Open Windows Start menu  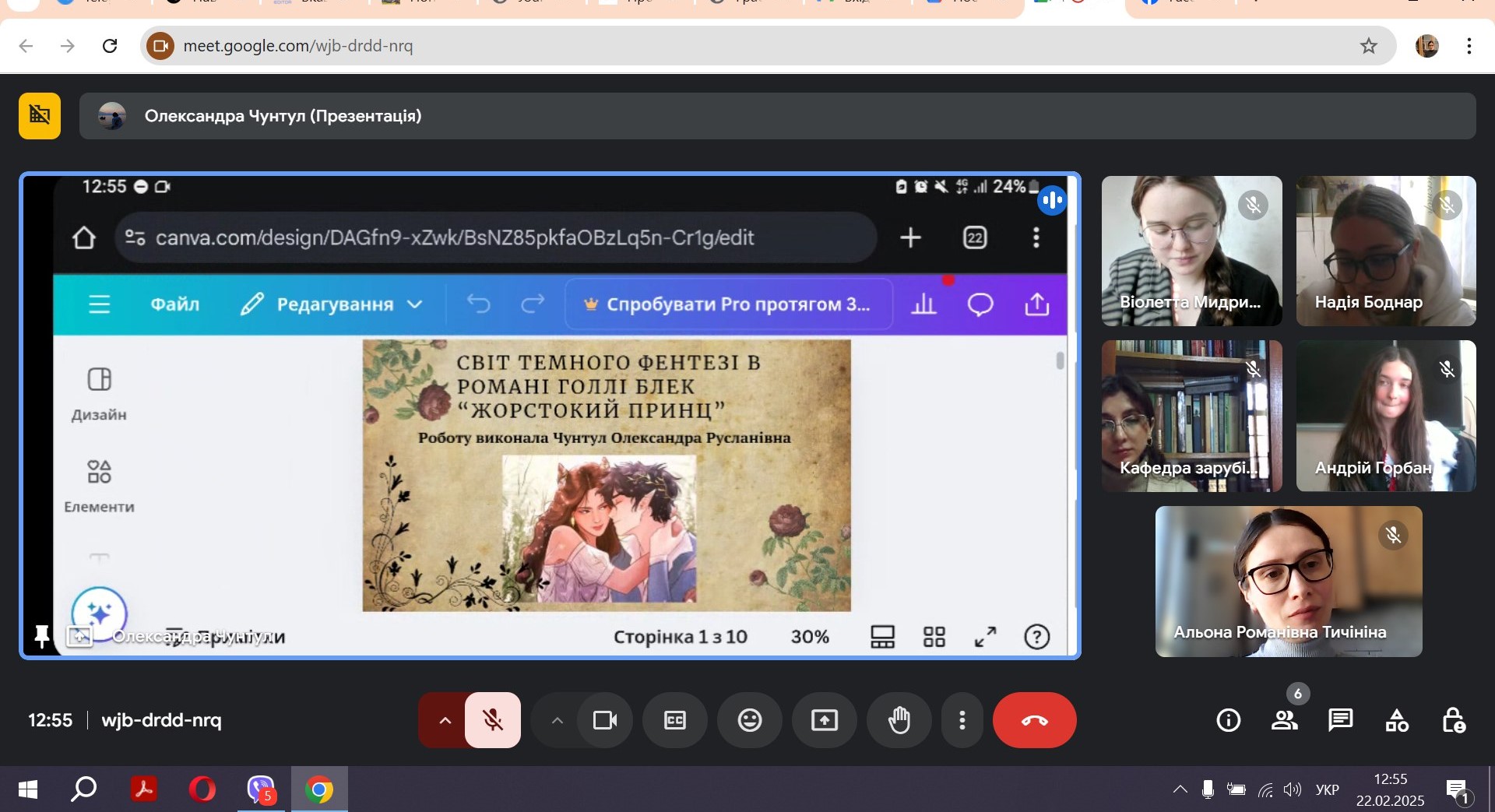27,789
